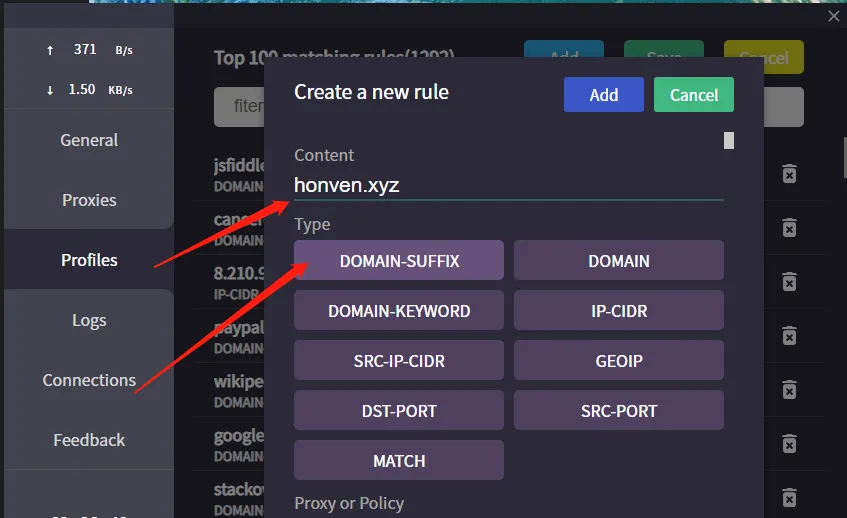Click the Content field containing honven.xyz
Viewport: 847px width, 518px height.
point(508,185)
